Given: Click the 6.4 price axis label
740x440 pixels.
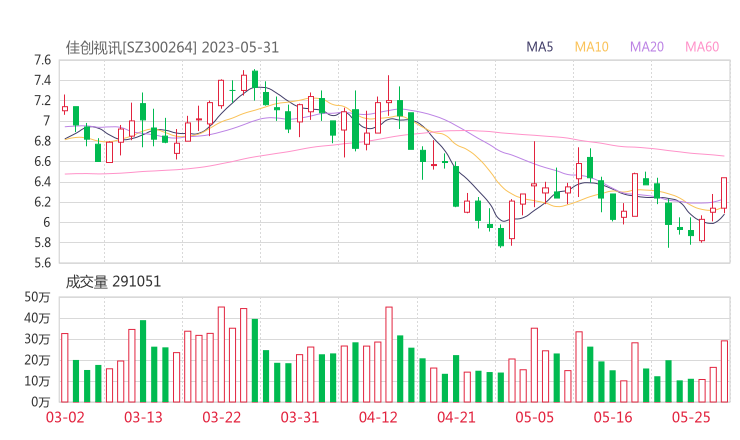Looking at the screenshot, I should 42,182.
